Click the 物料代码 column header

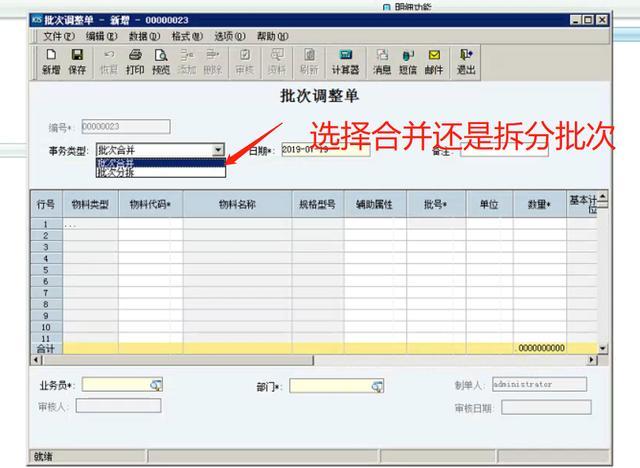[x=151, y=204]
